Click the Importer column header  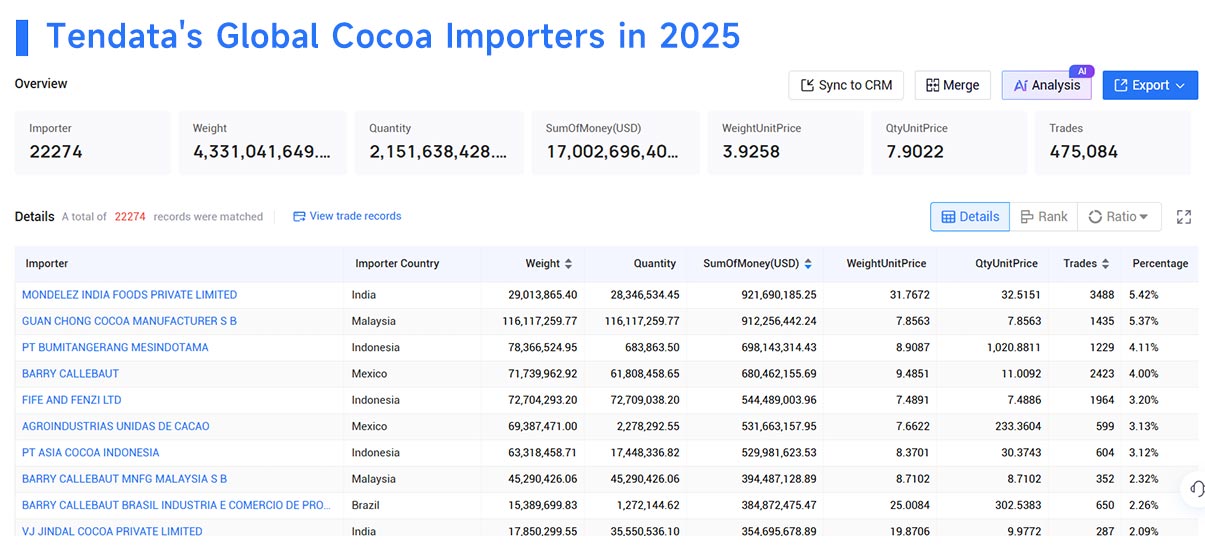pos(47,264)
